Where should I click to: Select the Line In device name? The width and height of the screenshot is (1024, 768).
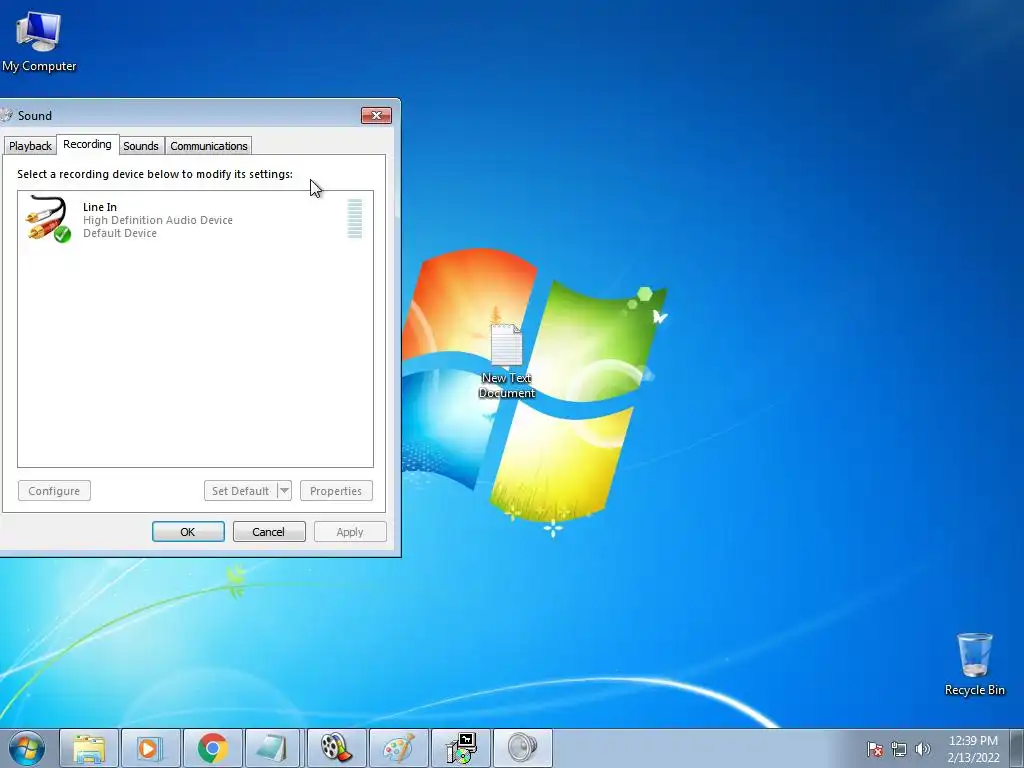point(100,207)
